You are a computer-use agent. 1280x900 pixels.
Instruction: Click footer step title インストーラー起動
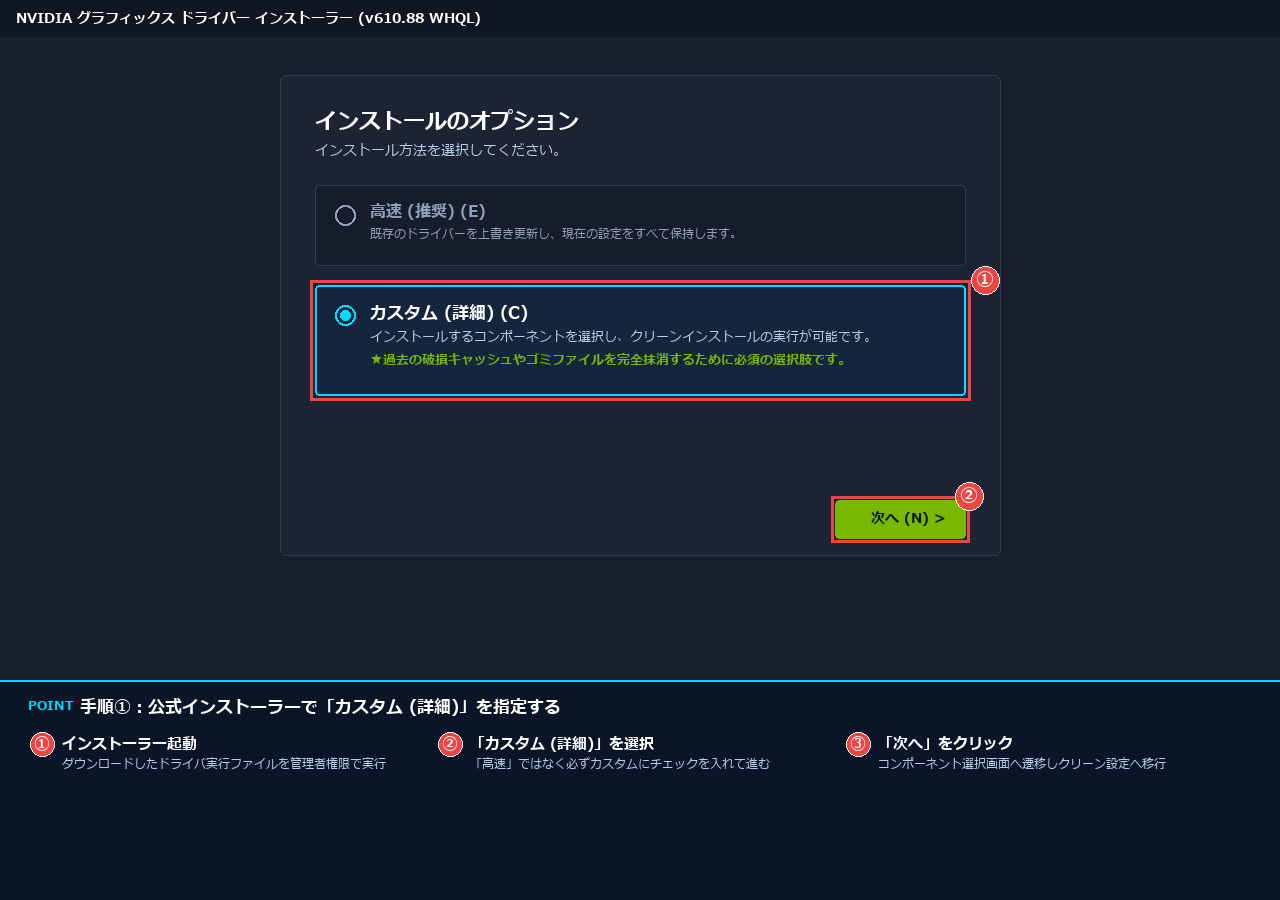(x=129, y=743)
